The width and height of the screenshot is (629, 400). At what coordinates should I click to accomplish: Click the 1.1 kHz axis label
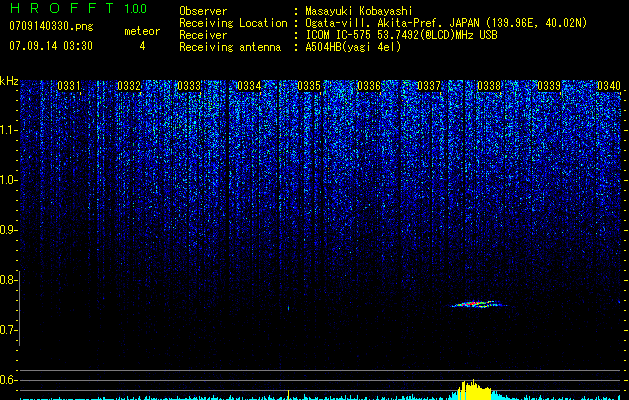point(8,130)
